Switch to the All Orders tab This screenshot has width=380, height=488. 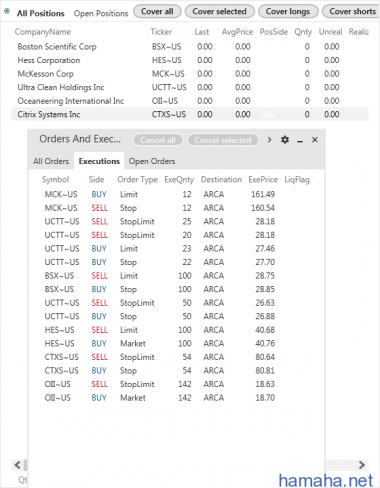coord(51,161)
